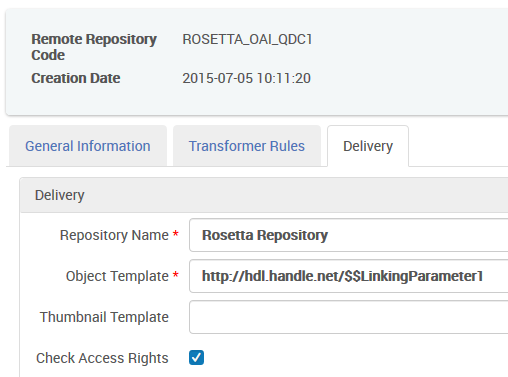The height and width of the screenshot is (377, 508).
Task: Click the Creation Date label
Action: (76, 78)
